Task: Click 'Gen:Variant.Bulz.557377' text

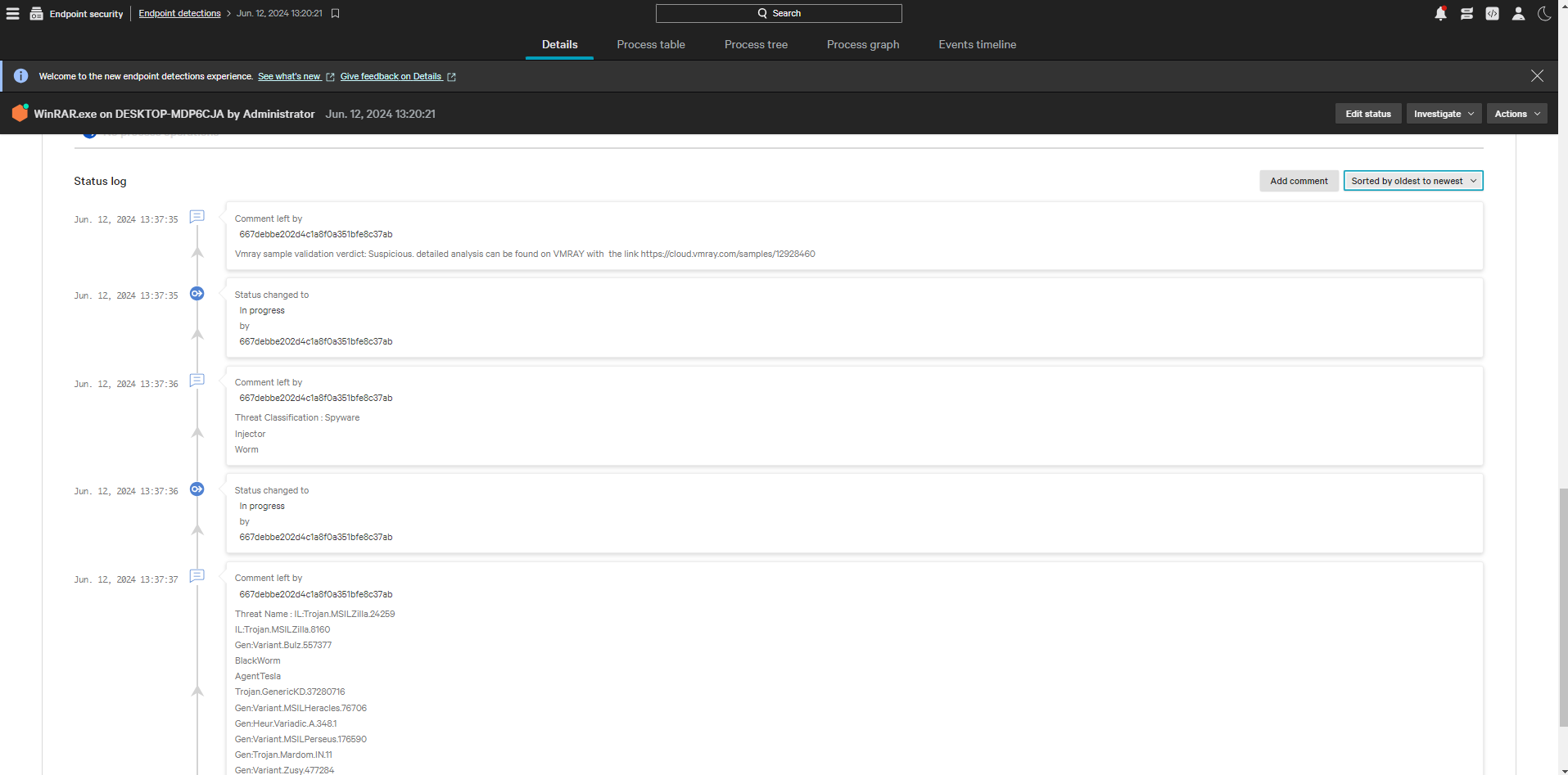Action: tap(283, 645)
